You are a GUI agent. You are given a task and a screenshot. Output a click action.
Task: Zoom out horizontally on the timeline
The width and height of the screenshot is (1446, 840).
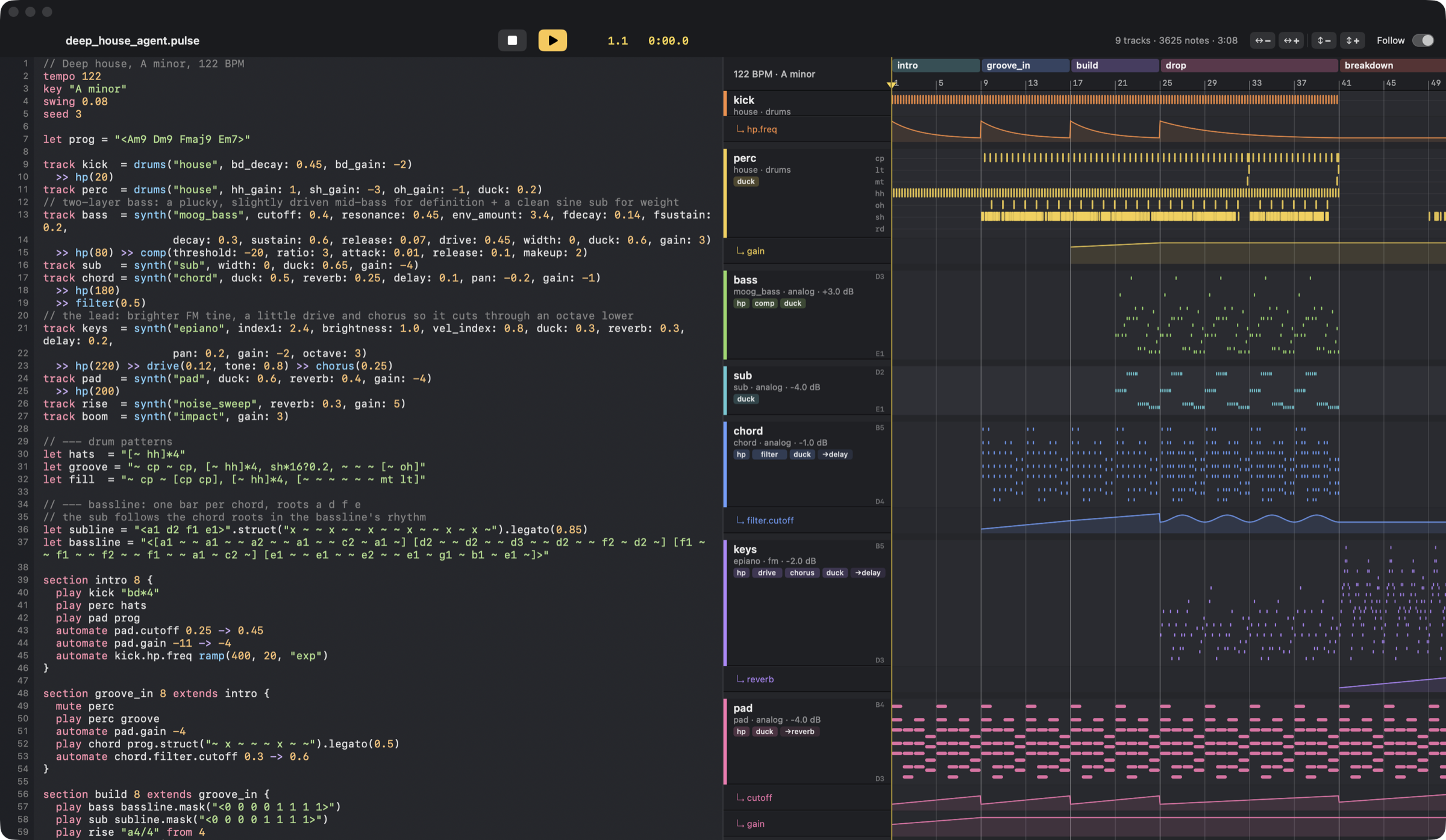(x=1263, y=40)
